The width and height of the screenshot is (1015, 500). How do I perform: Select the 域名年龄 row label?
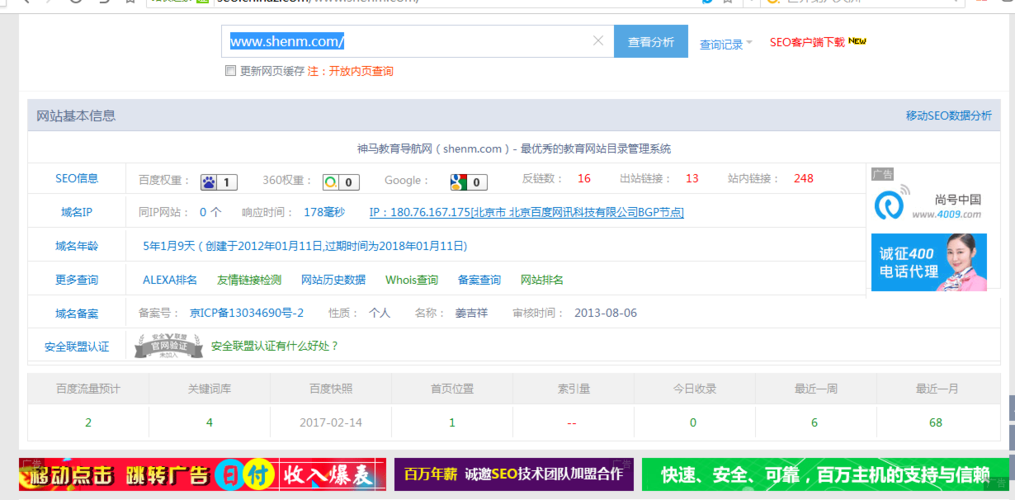(x=76, y=245)
